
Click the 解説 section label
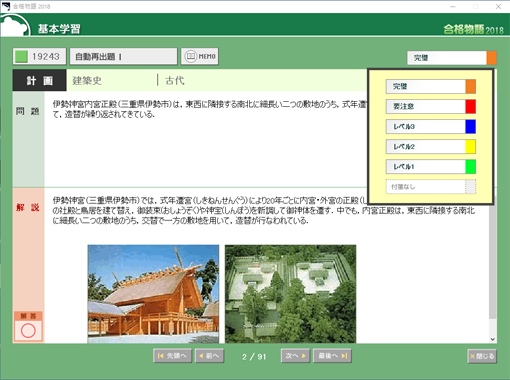click(x=28, y=207)
